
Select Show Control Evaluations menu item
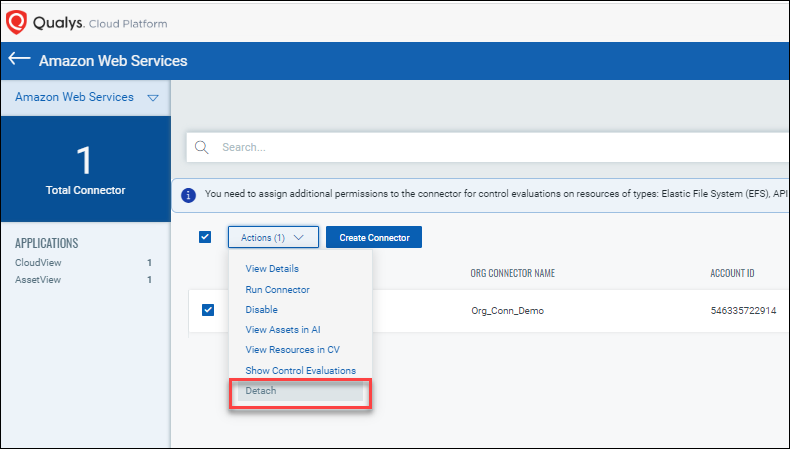click(300, 371)
